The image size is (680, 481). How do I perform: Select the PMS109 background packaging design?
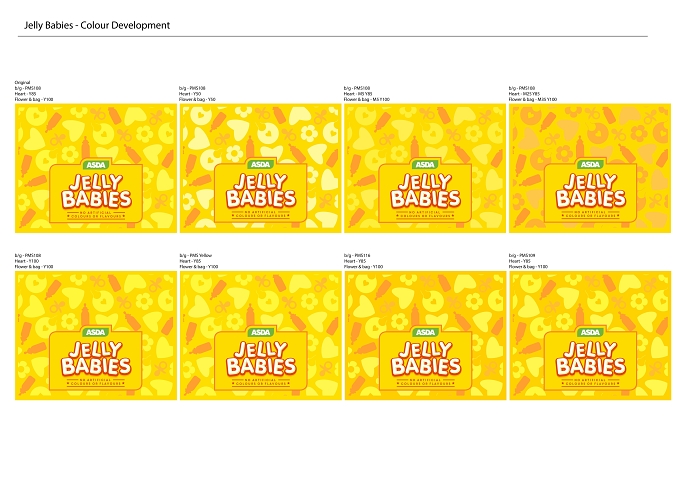pyautogui.click(x=590, y=336)
